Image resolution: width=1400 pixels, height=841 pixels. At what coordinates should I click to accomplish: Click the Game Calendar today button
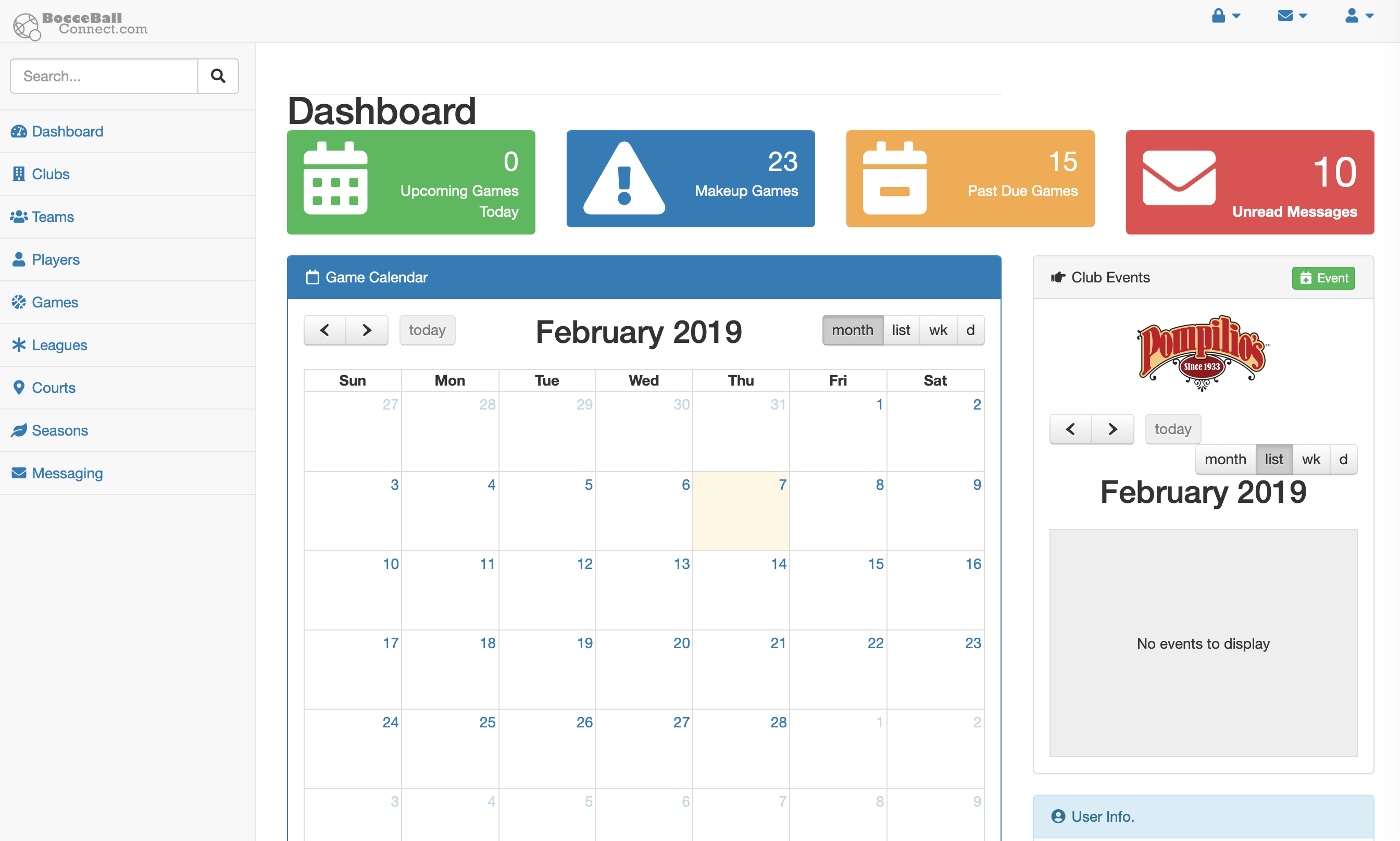pos(427,330)
